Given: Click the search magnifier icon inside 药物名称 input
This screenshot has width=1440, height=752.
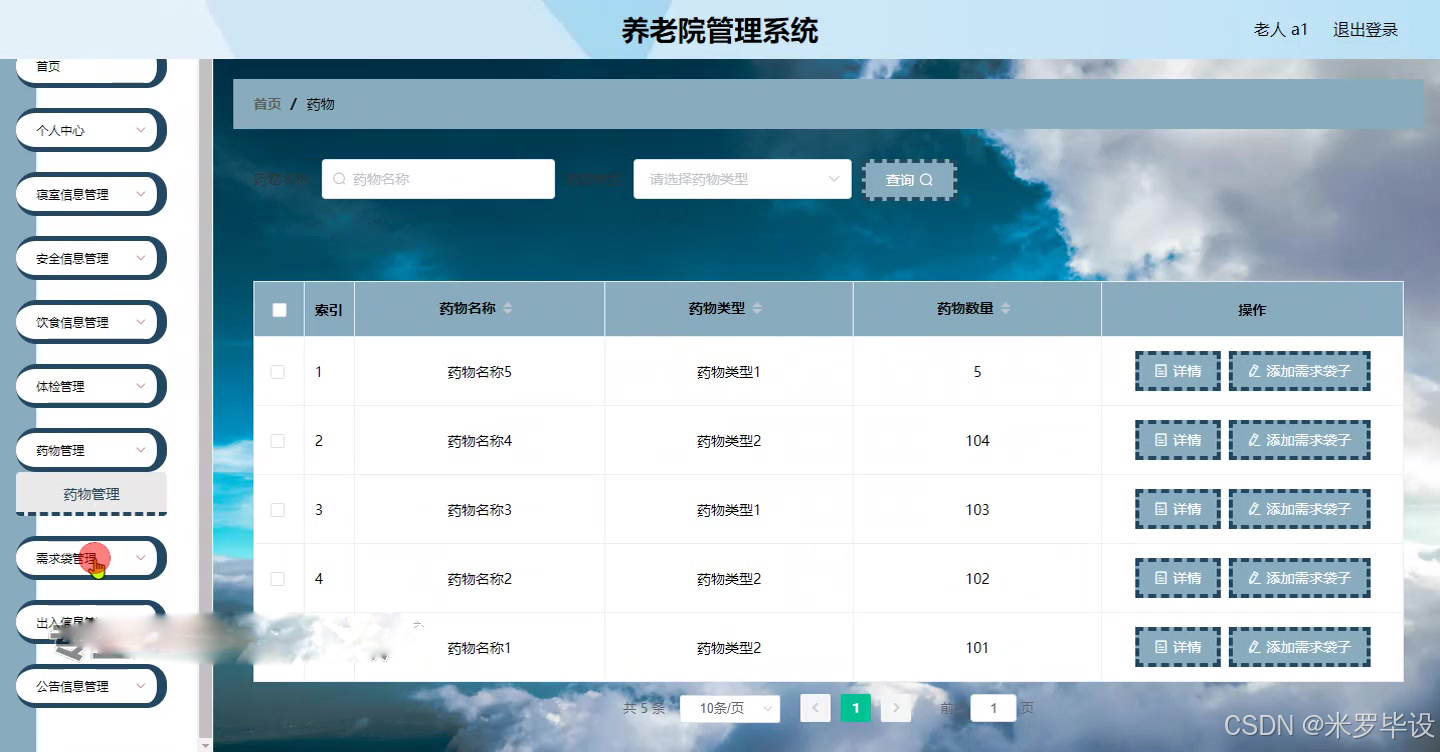Looking at the screenshot, I should tap(339, 178).
